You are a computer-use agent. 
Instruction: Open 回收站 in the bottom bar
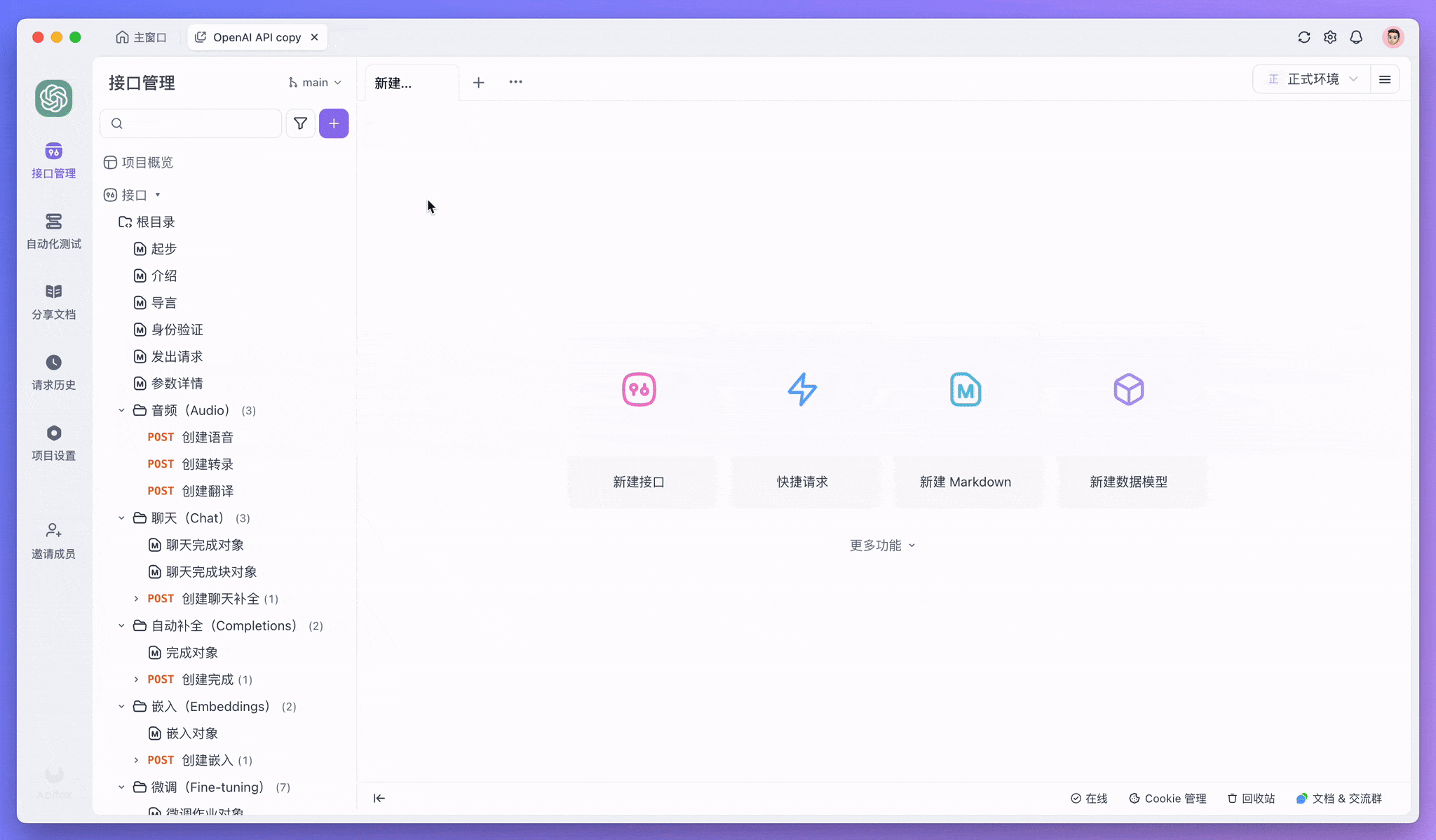tap(1251, 798)
